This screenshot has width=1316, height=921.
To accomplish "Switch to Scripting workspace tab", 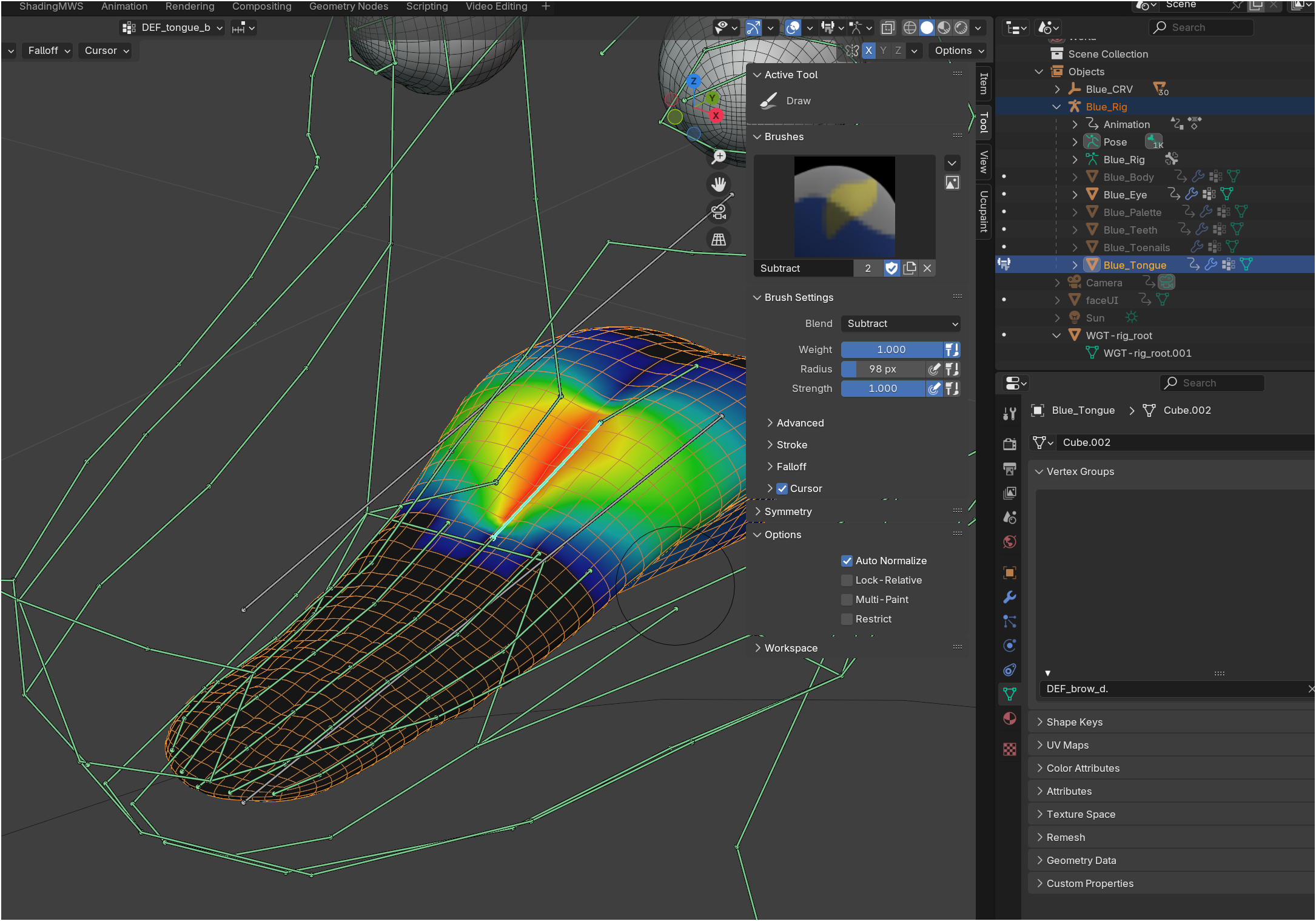I will pos(427,6).
